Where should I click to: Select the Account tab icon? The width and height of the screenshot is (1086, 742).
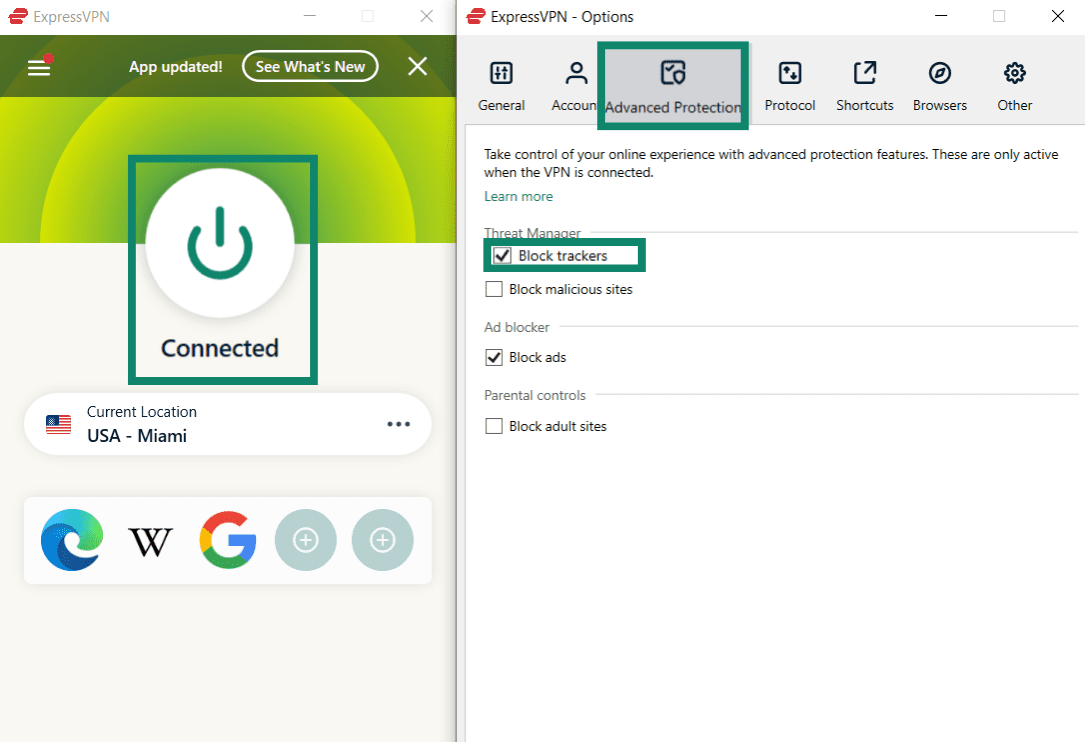(575, 73)
